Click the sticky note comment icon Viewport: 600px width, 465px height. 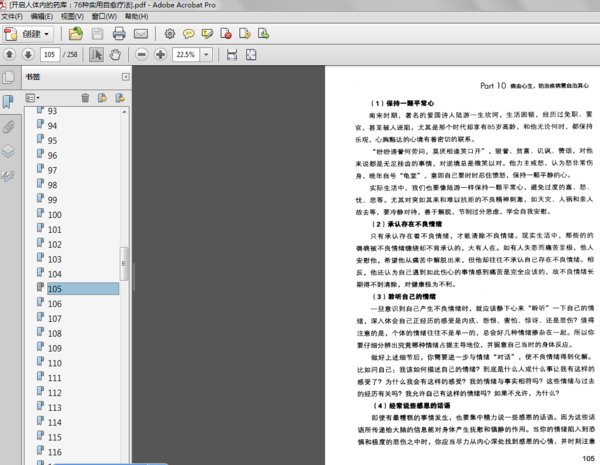[x=190, y=33]
